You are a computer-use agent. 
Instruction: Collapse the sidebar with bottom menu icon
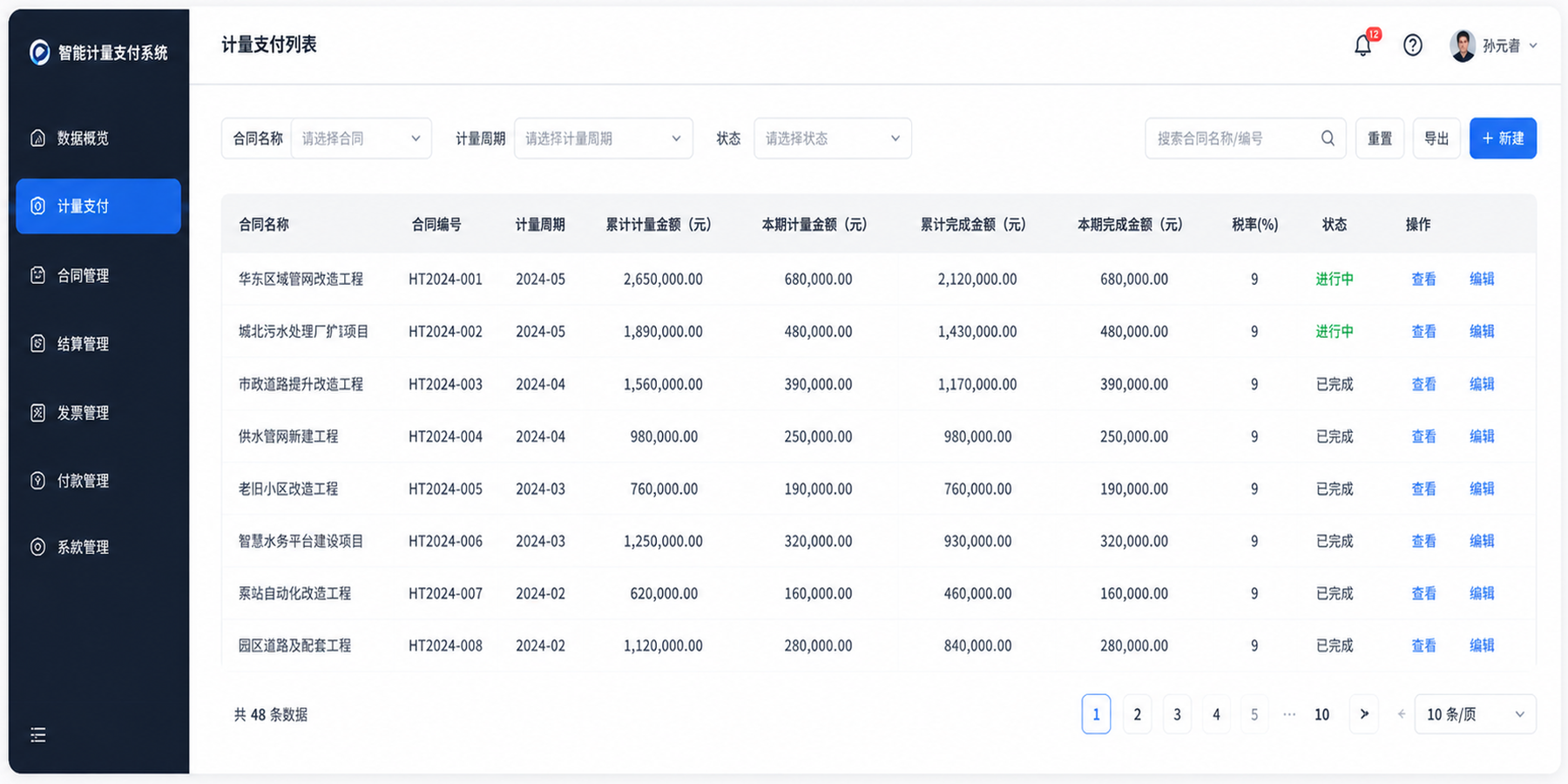[x=38, y=735]
